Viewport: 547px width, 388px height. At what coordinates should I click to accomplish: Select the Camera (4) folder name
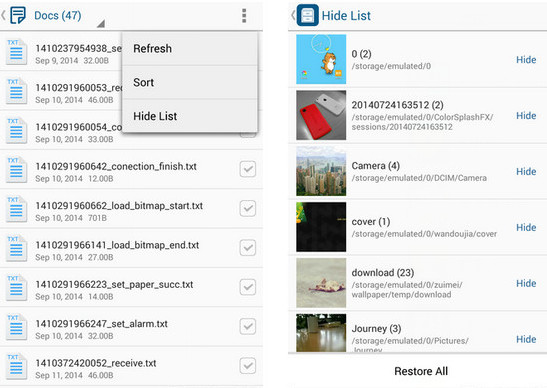coord(375,165)
